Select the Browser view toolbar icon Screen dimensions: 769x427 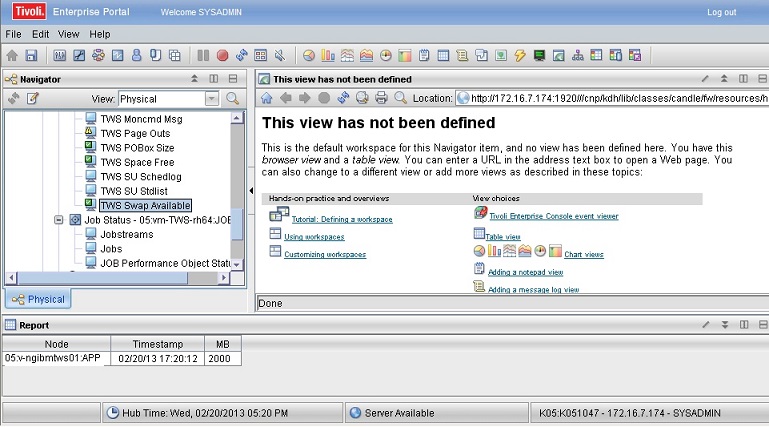pos(559,55)
